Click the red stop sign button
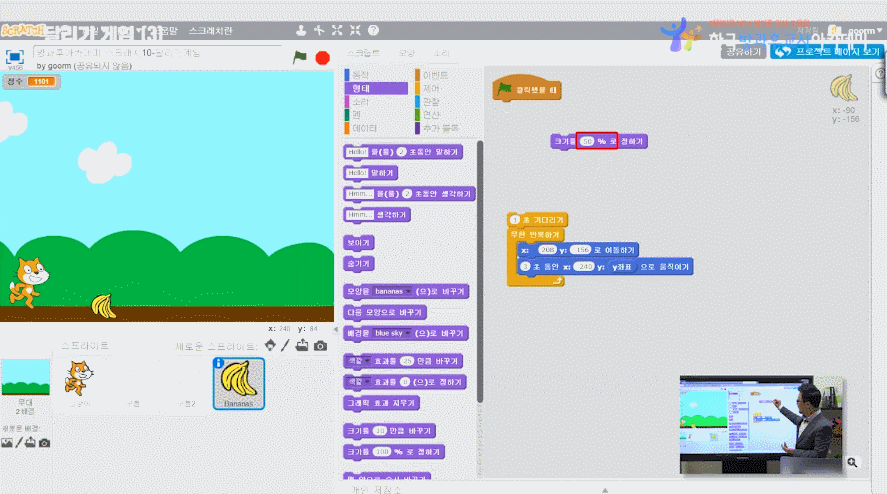 322,58
